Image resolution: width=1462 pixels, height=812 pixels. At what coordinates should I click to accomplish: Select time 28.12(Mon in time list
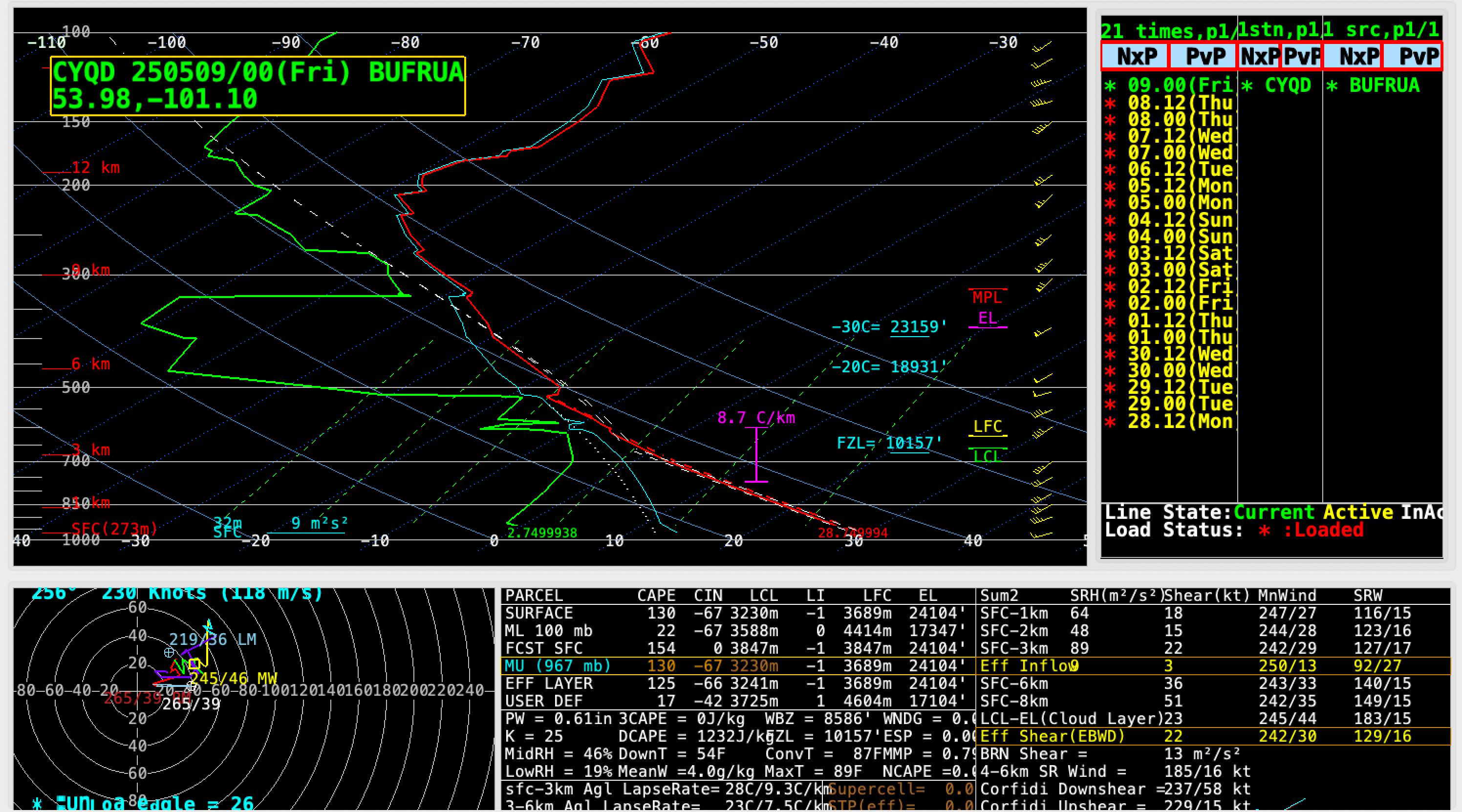pyautogui.click(x=1170, y=422)
